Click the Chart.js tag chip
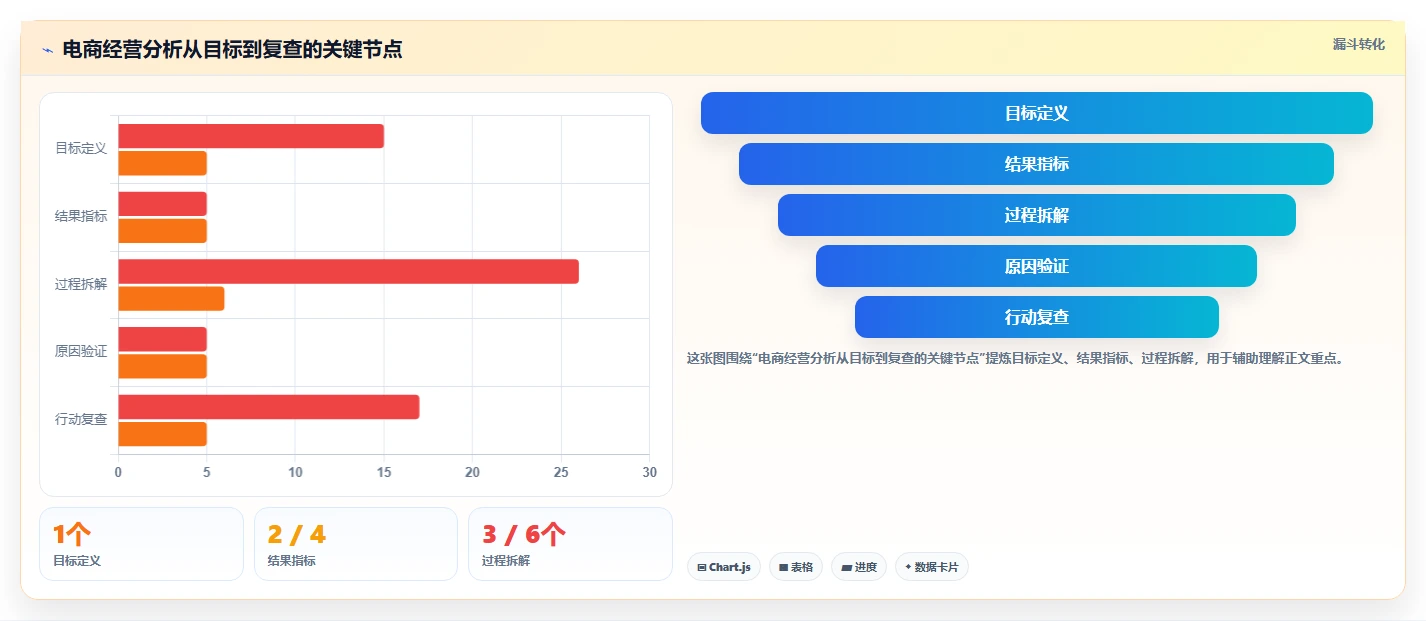 point(724,567)
